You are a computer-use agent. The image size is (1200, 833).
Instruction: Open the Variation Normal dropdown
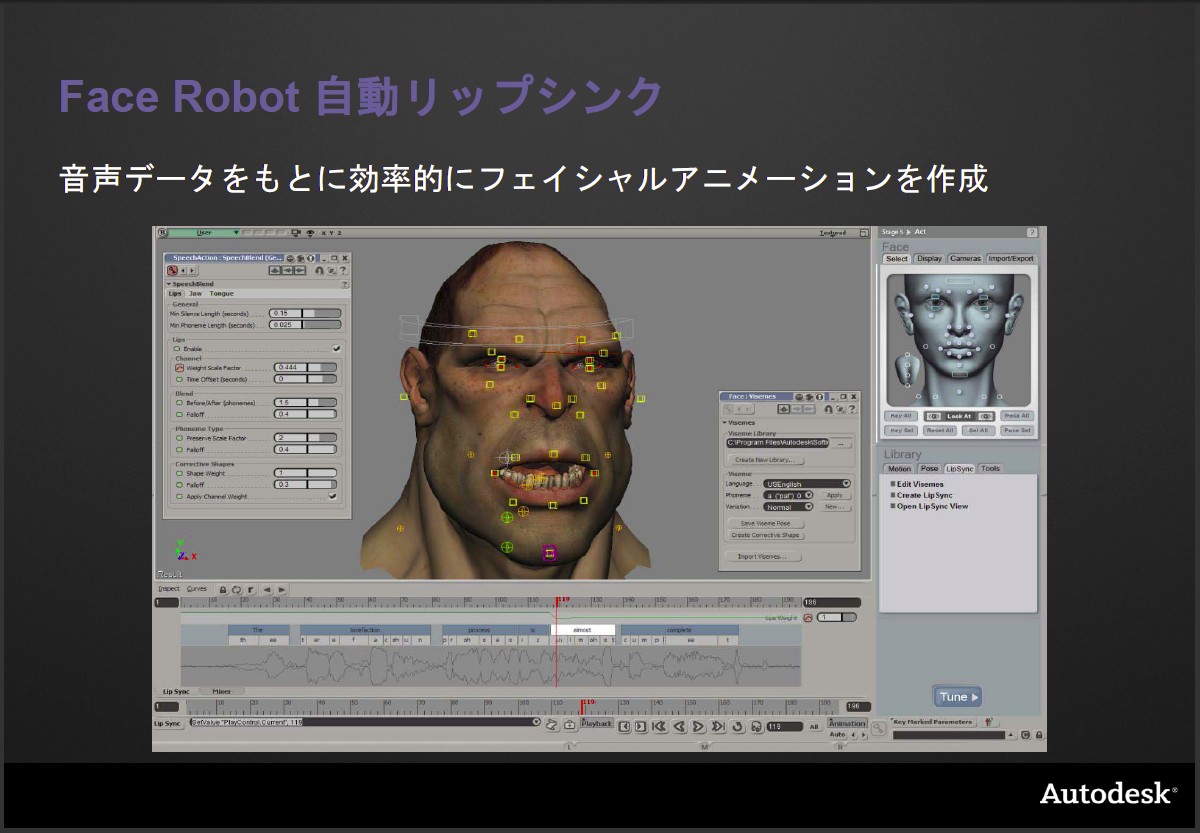[788, 507]
